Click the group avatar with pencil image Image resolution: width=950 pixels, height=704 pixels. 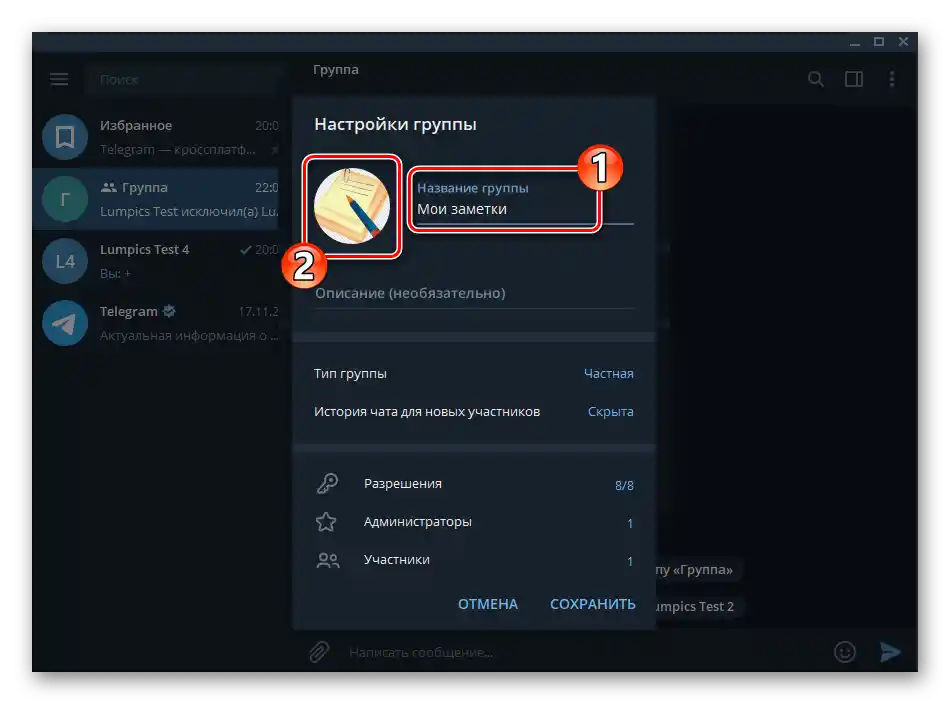pyautogui.click(x=352, y=205)
